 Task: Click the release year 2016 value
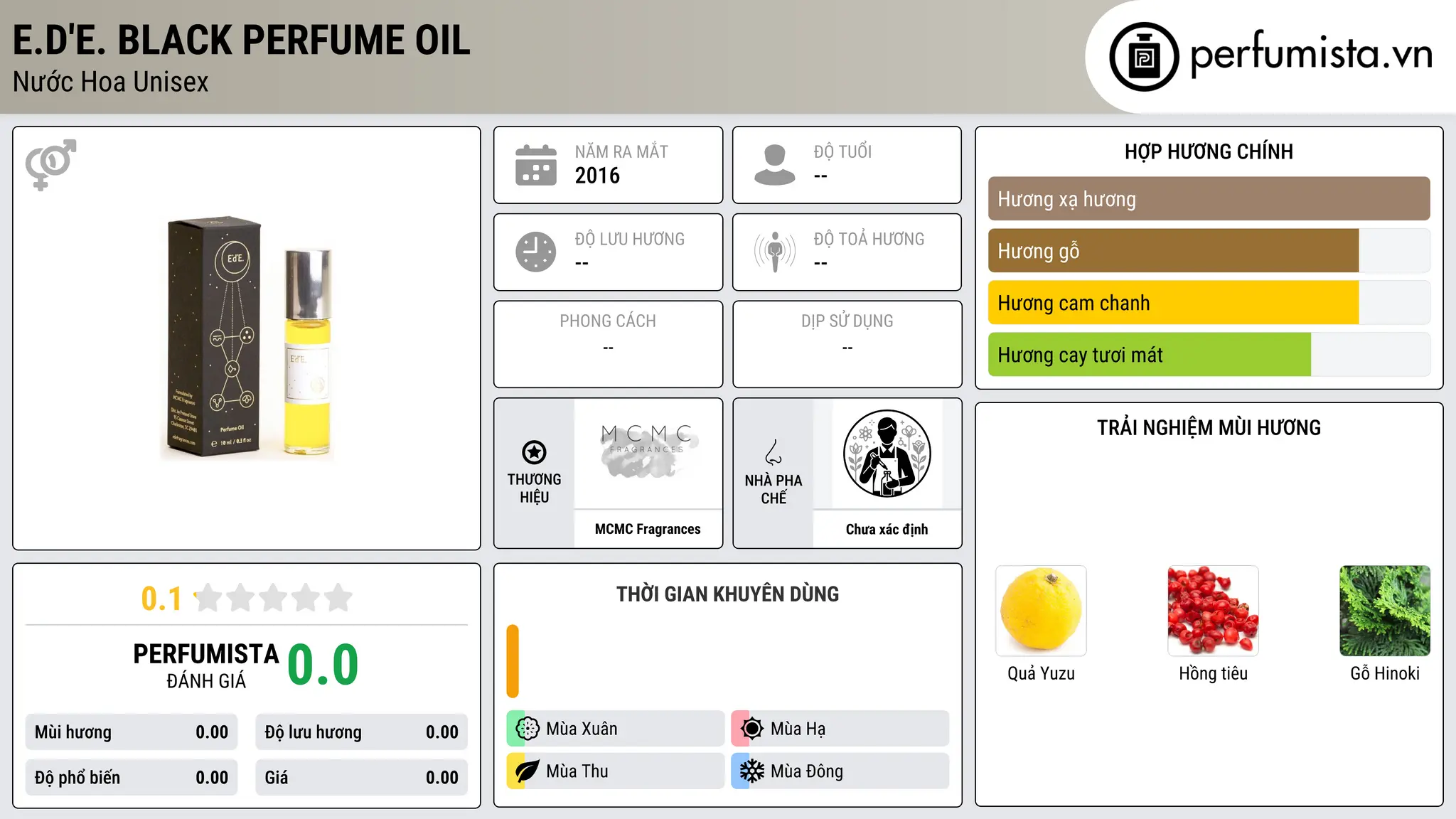[x=597, y=176]
